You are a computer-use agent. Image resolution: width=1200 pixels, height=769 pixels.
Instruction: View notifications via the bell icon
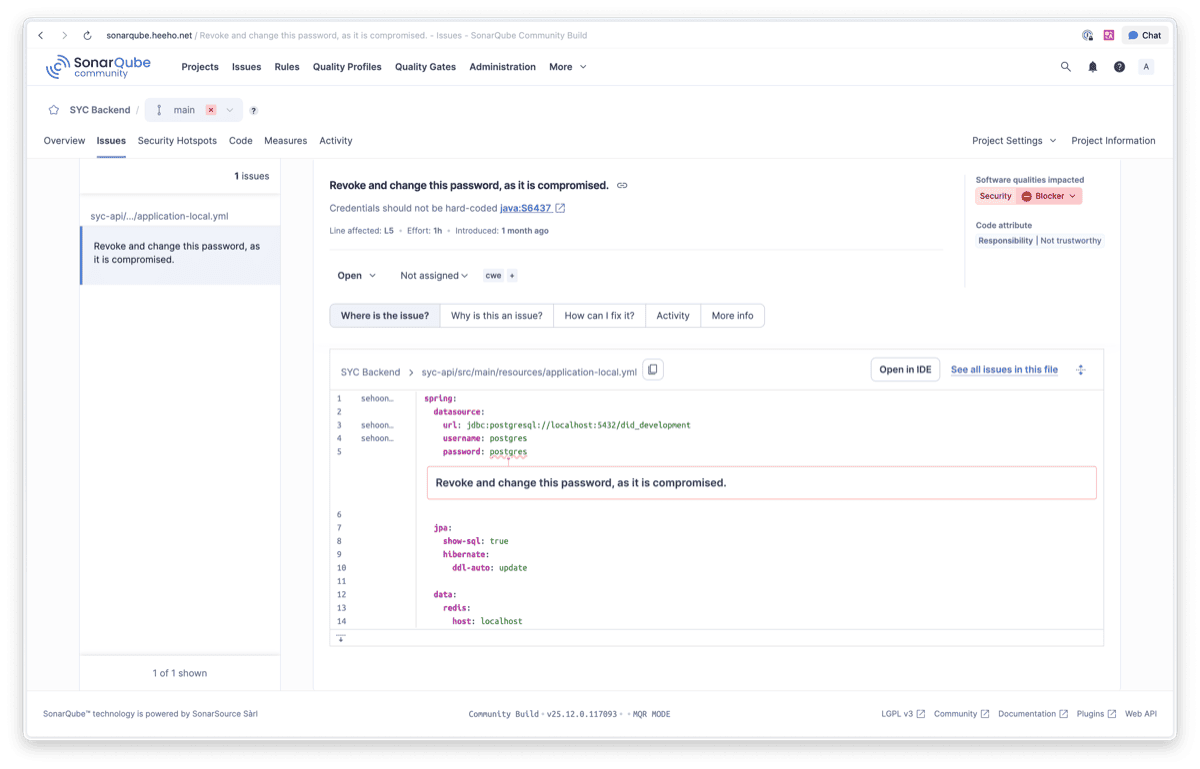pos(1092,67)
